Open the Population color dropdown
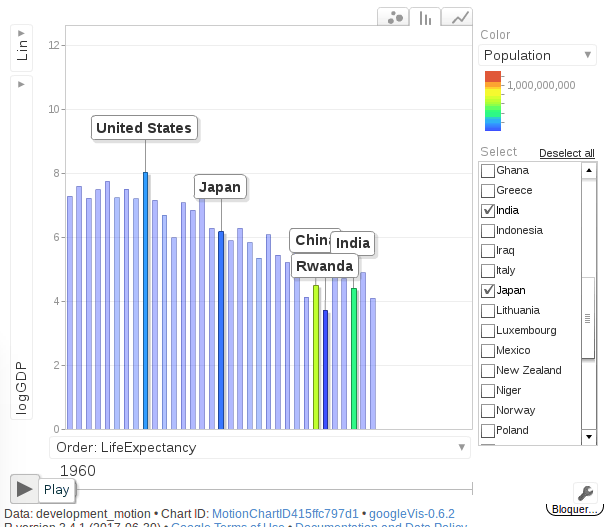Image resolution: width=615 pixels, height=527 pixels. pos(538,56)
